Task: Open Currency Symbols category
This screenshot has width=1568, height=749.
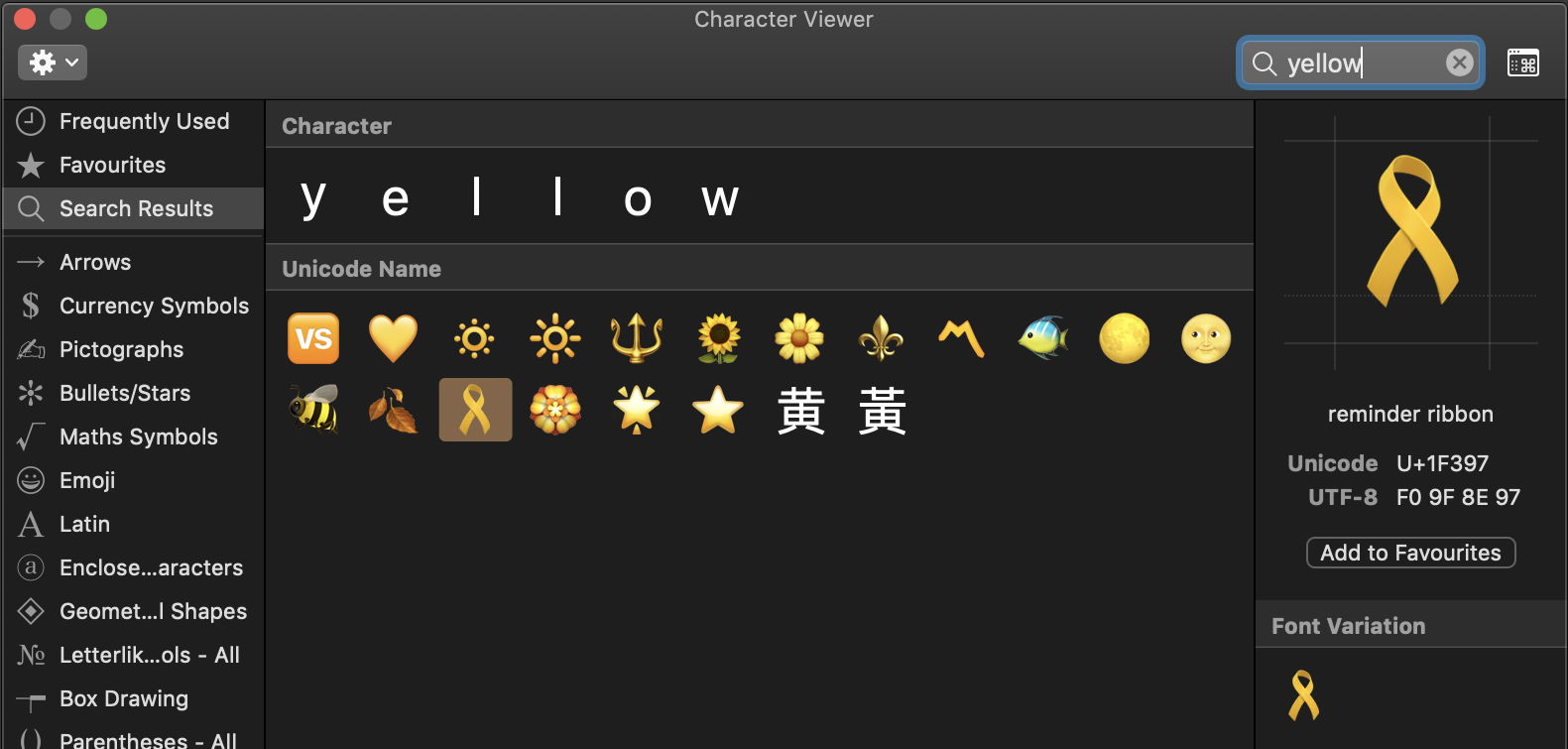Action: tap(154, 306)
